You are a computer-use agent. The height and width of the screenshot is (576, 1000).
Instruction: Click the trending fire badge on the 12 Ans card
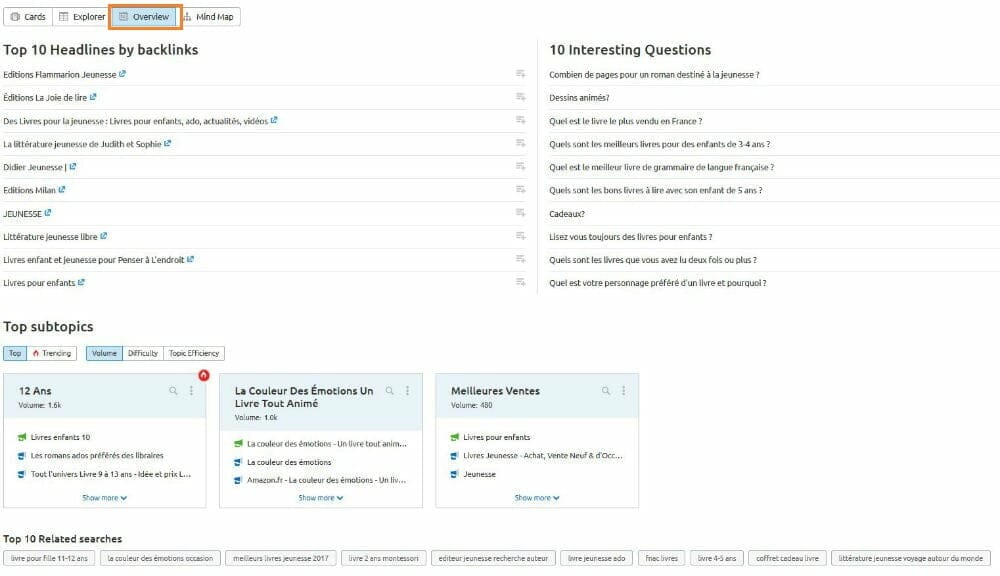[202, 373]
